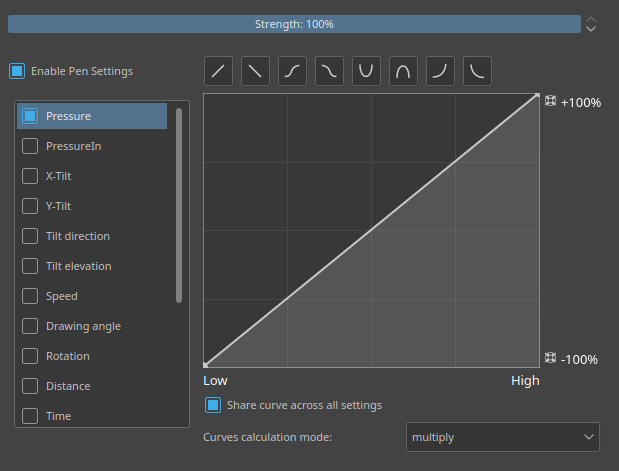
Task: Select the arch-shaped curve preset
Action: [403, 71]
